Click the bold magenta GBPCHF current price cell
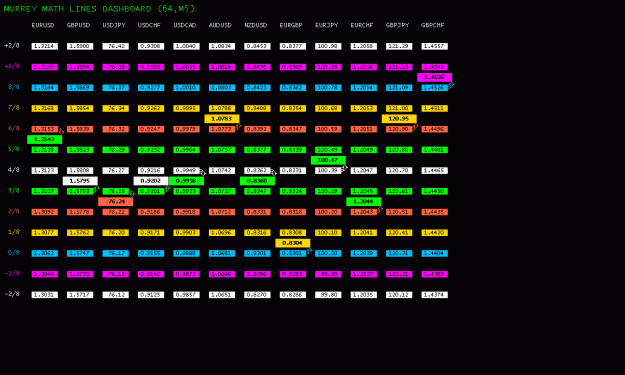625x375 pixels. pyautogui.click(x=434, y=77)
